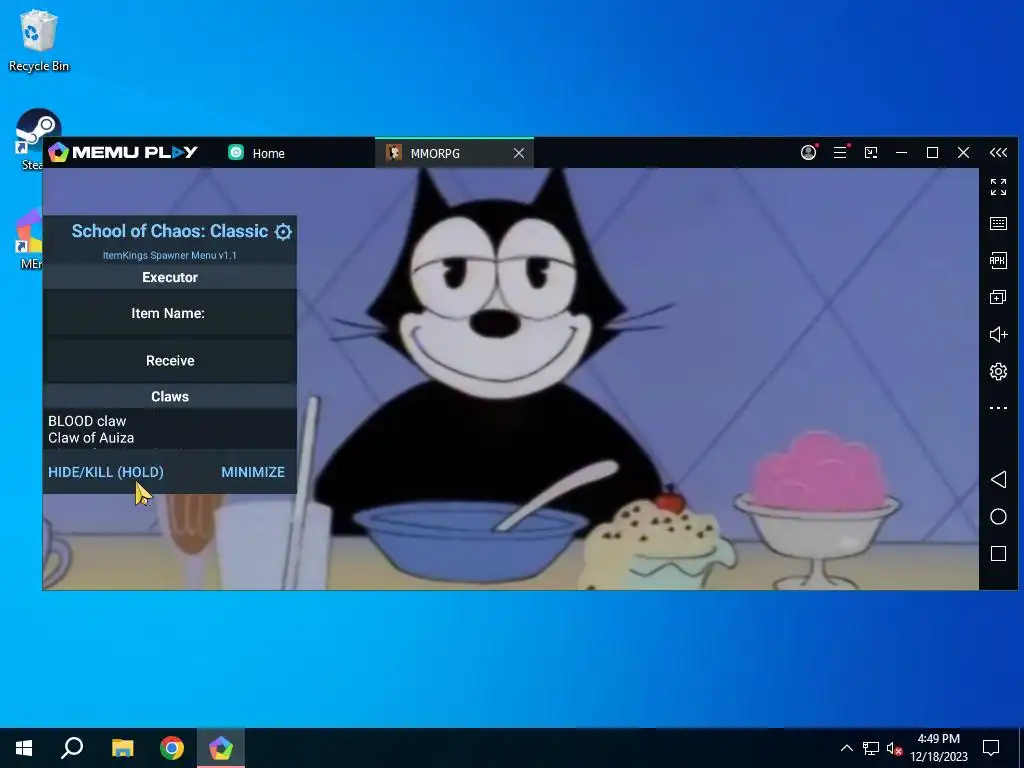Close the MMORPG tab
The height and width of the screenshot is (768, 1024).
pos(519,153)
